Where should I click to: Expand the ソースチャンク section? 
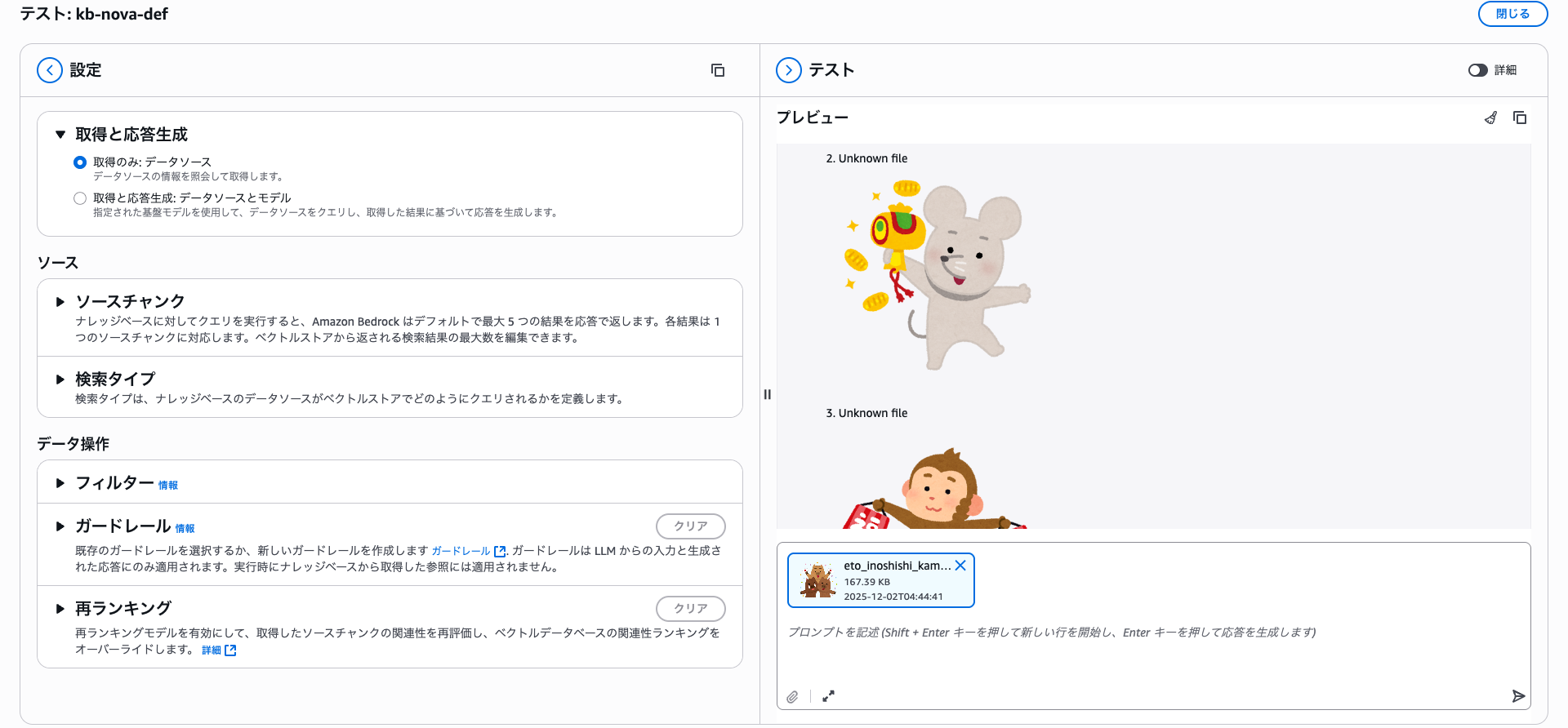(60, 302)
